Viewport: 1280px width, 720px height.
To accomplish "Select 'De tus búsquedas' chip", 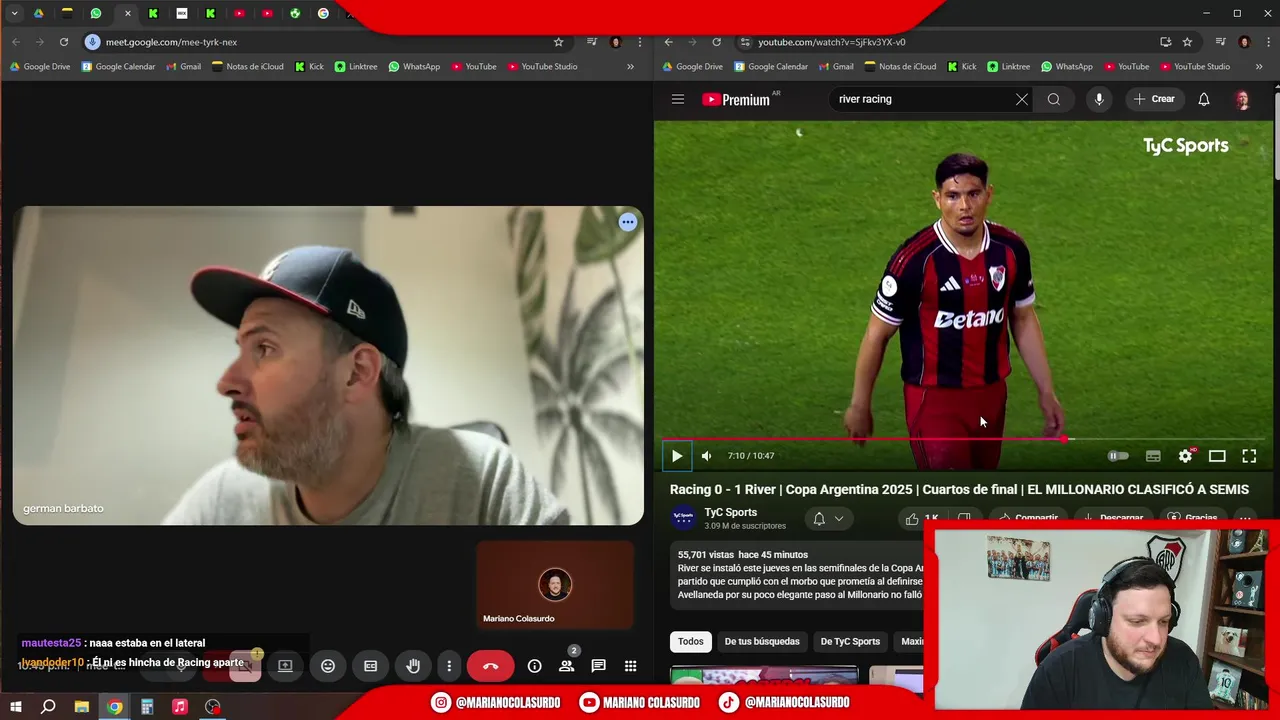I will point(762,641).
